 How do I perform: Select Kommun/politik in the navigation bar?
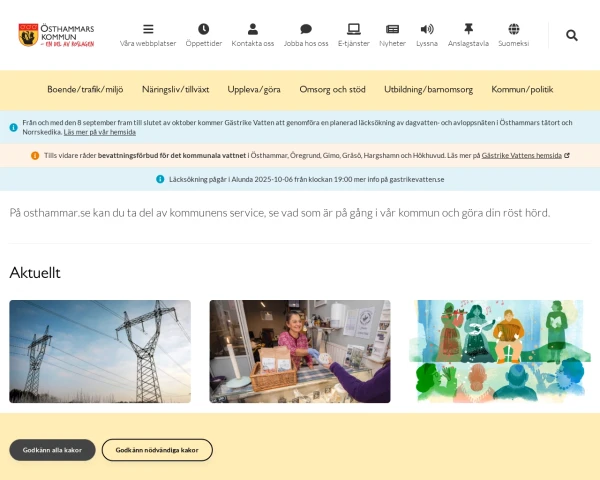[522, 90]
